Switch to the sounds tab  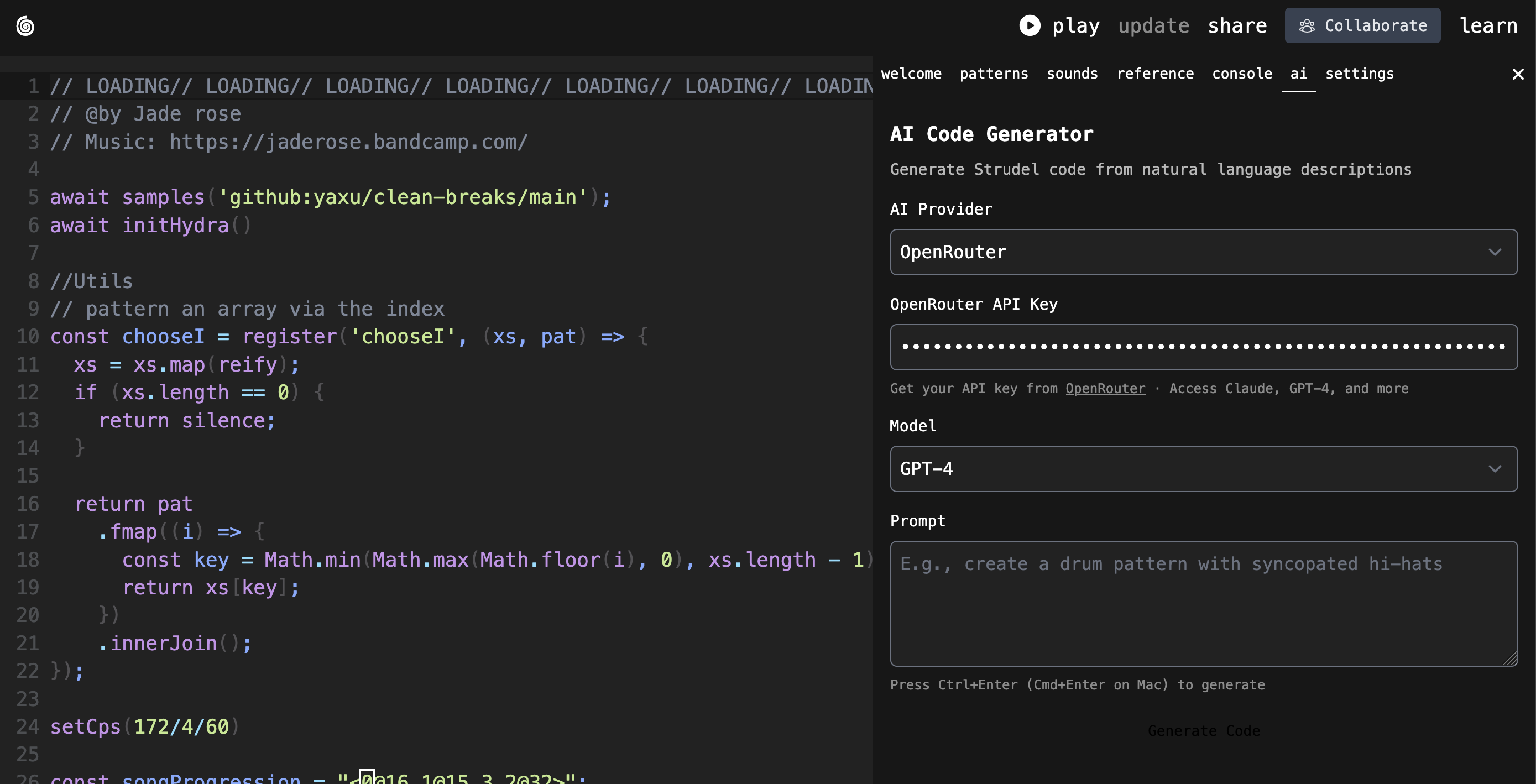[1072, 74]
